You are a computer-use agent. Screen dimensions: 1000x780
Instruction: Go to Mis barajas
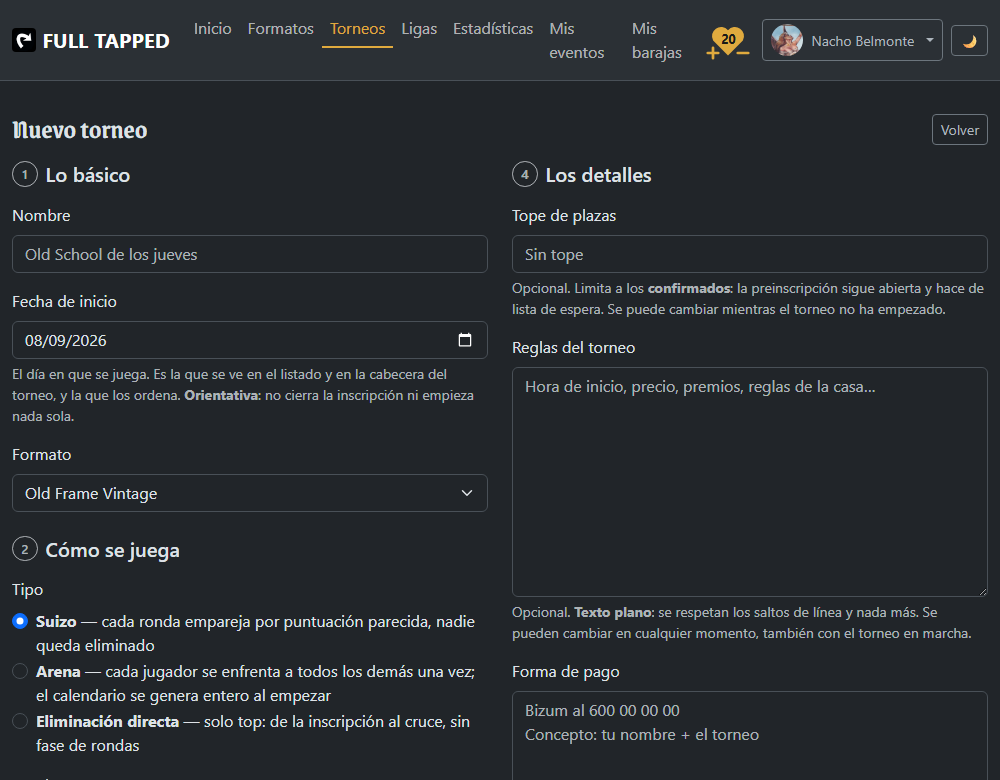(x=656, y=40)
